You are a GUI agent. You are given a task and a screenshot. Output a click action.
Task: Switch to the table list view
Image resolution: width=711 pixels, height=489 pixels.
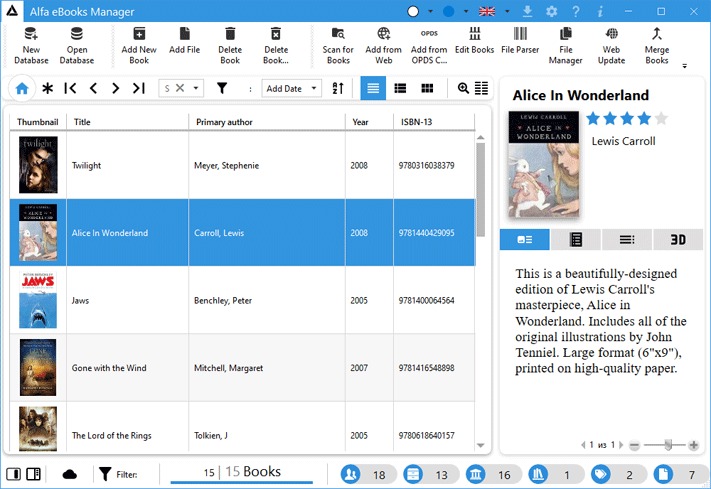click(x=373, y=88)
